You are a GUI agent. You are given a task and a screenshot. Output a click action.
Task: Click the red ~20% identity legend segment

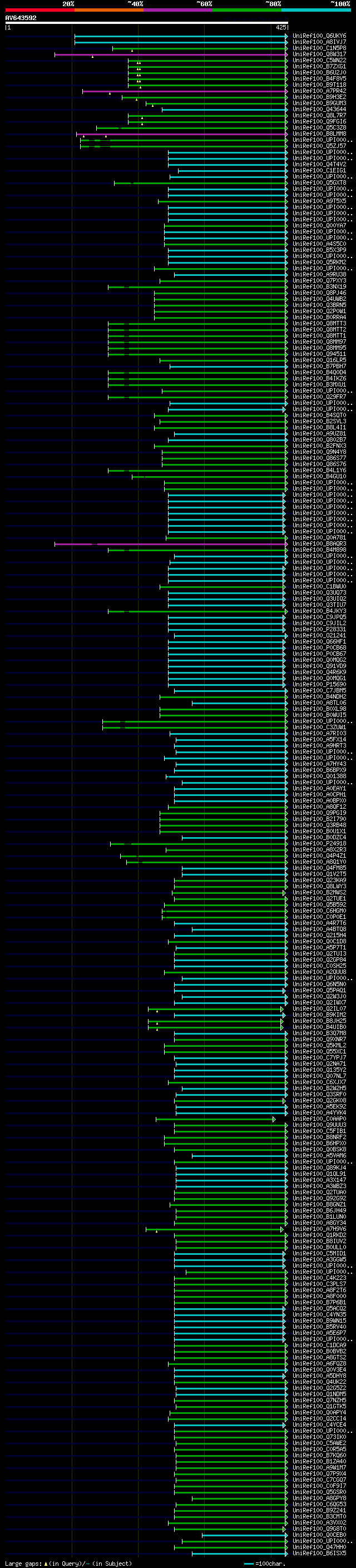coord(40,10)
